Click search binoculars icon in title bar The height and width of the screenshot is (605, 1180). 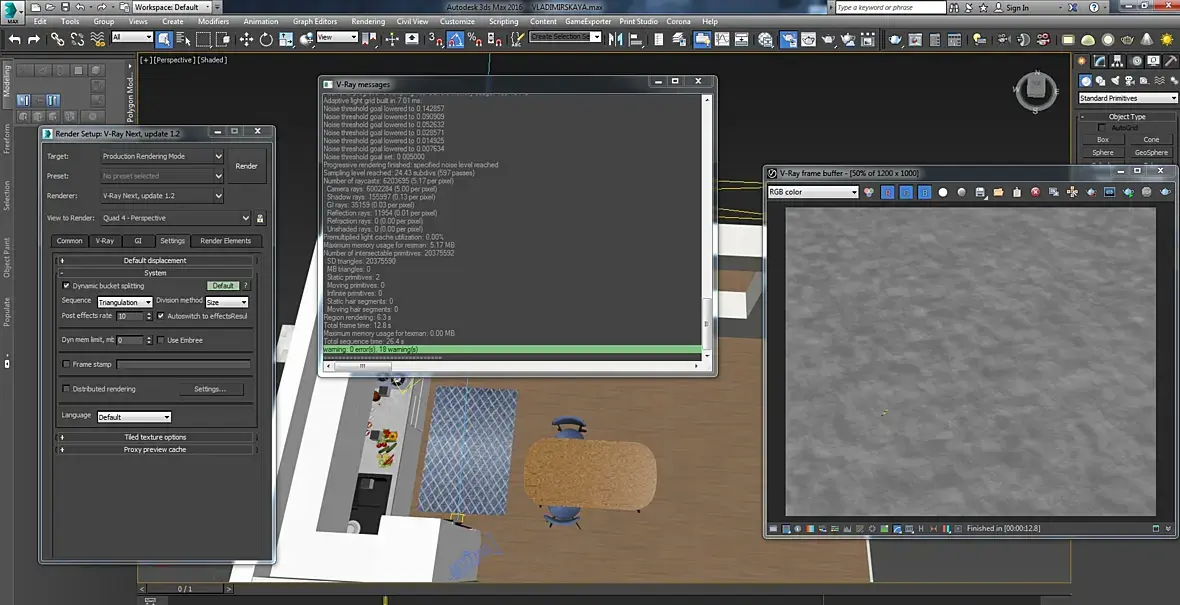coord(956,8)
